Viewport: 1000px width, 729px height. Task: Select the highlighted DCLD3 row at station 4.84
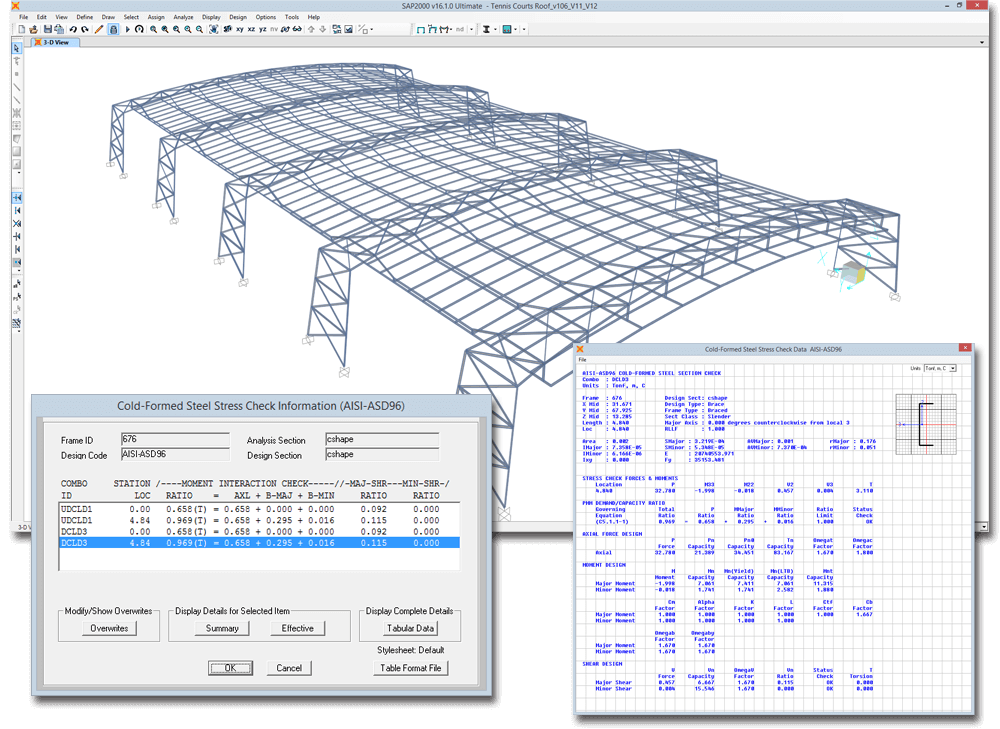[259, 543]
